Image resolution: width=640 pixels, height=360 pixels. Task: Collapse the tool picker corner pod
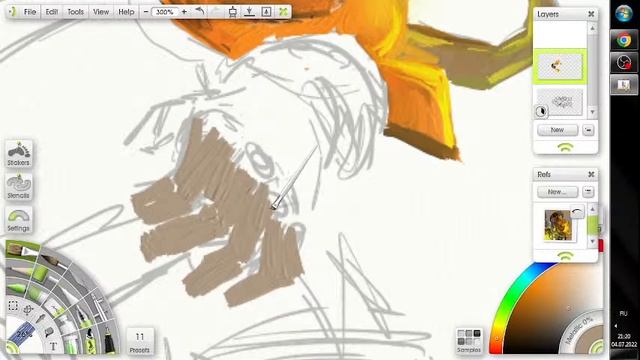pos(11,349)
